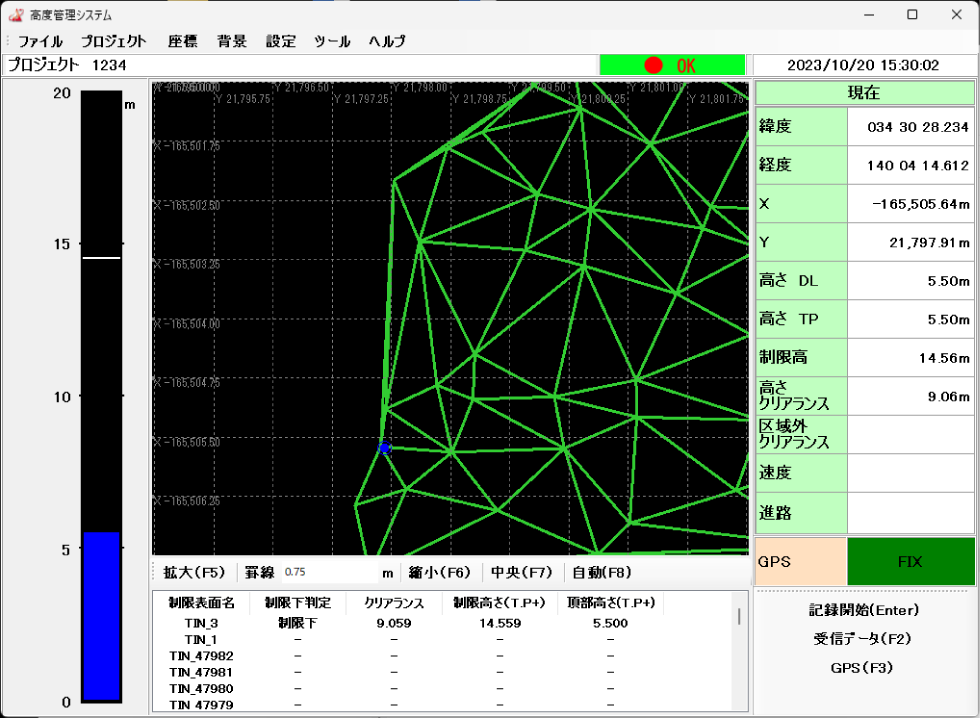Click the 中央(F7) center button
Screen dimensions: 980x718
click(521, 572)
